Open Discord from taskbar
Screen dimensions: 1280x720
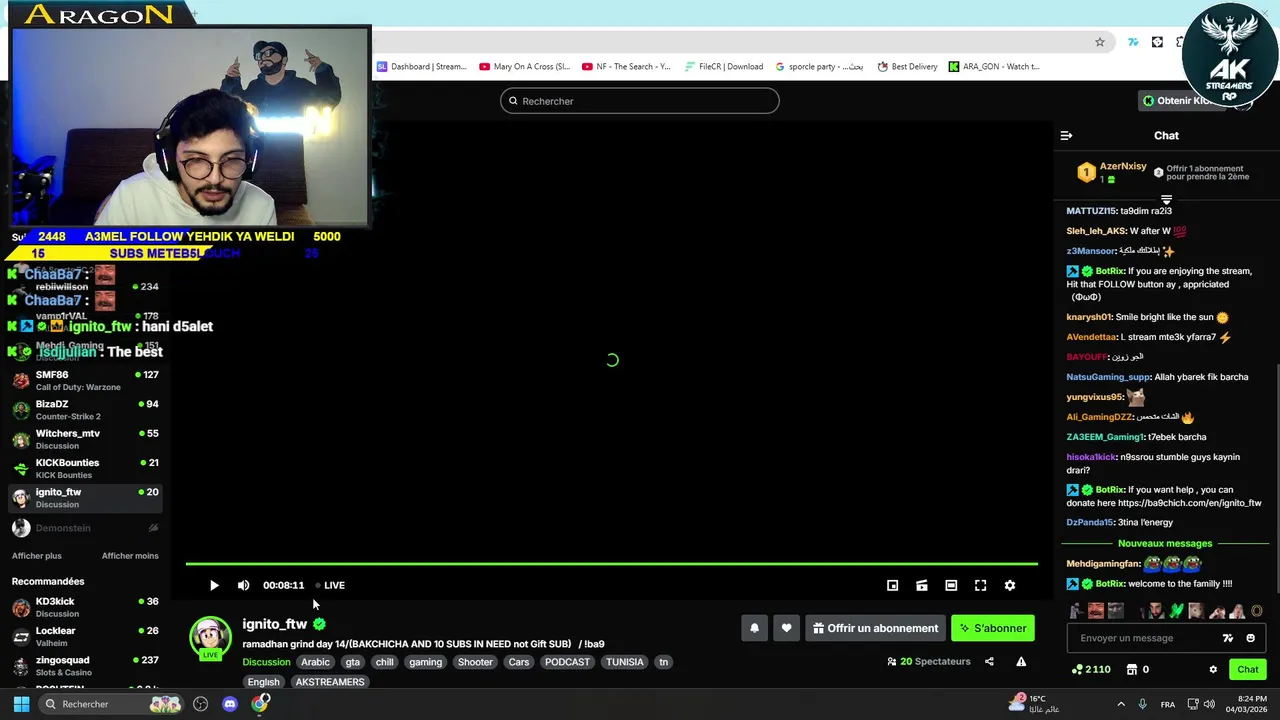[230, 704]
